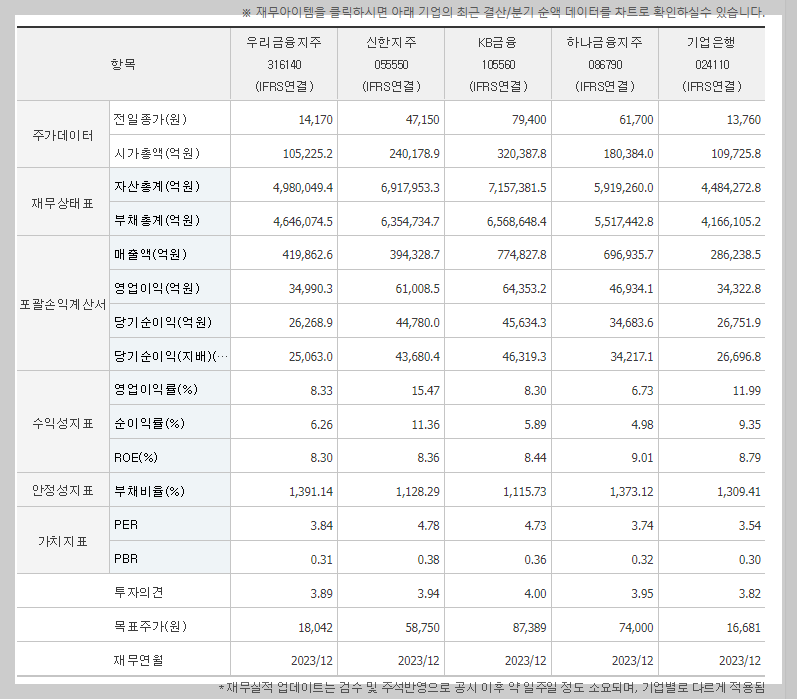This screenshot has height=699, width=797.
Task: Click 신한지주 closing price 47,150
Action: tap(422, 120)
